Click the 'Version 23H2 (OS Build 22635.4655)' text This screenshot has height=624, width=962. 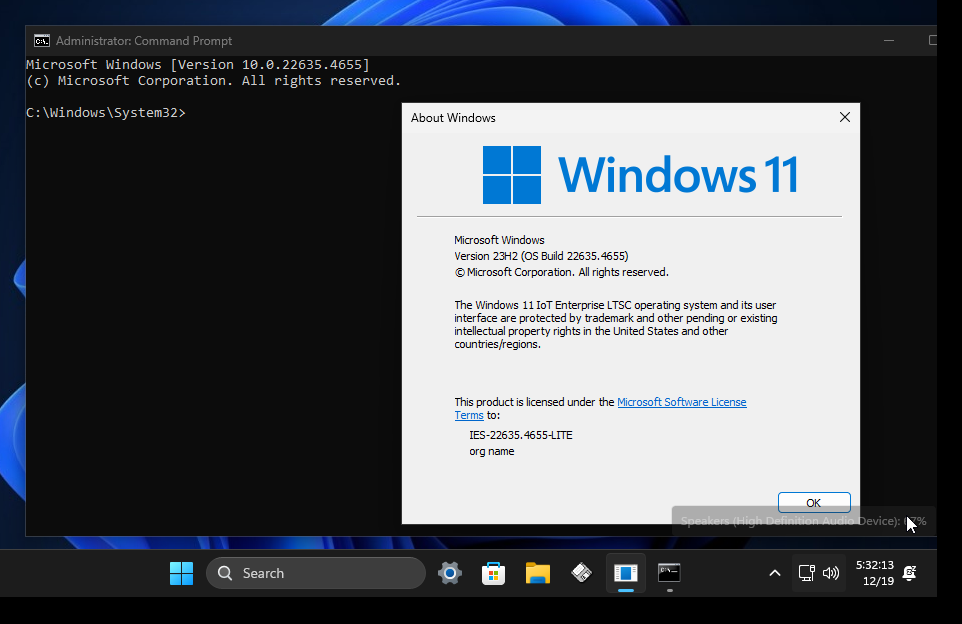(541, 256)
